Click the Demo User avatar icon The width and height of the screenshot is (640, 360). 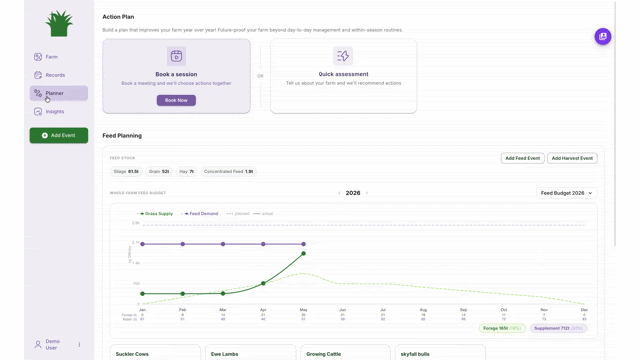tap(38, 344)
